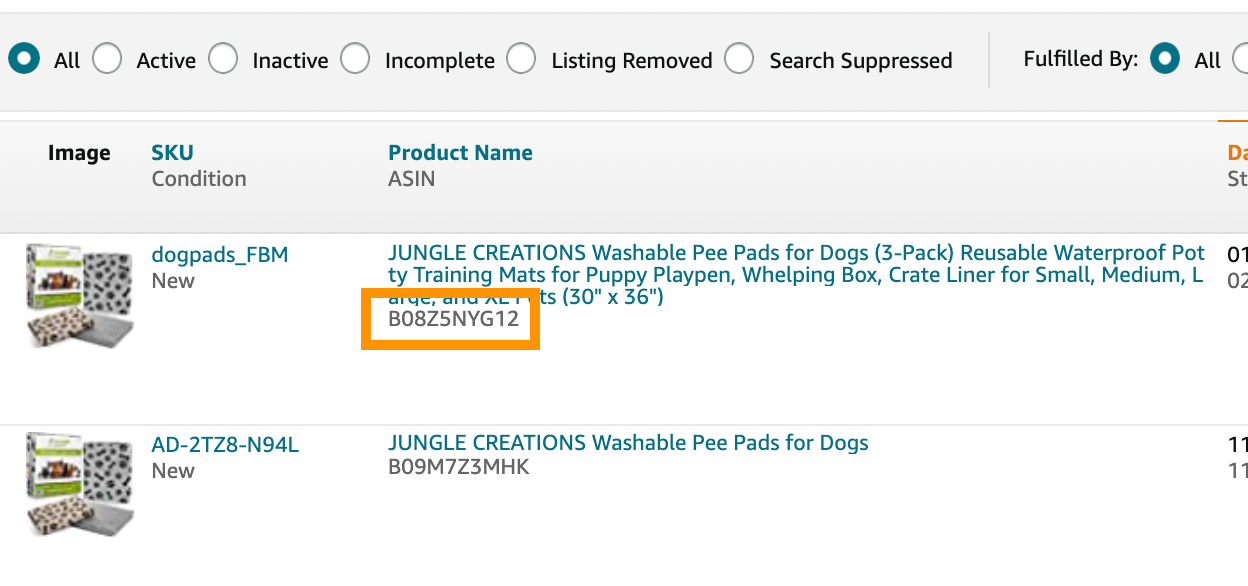Image resolution: width=1248 pixels, height=586 pixels.
Task: Sort by the SKU column header
Action: point(172,153)
